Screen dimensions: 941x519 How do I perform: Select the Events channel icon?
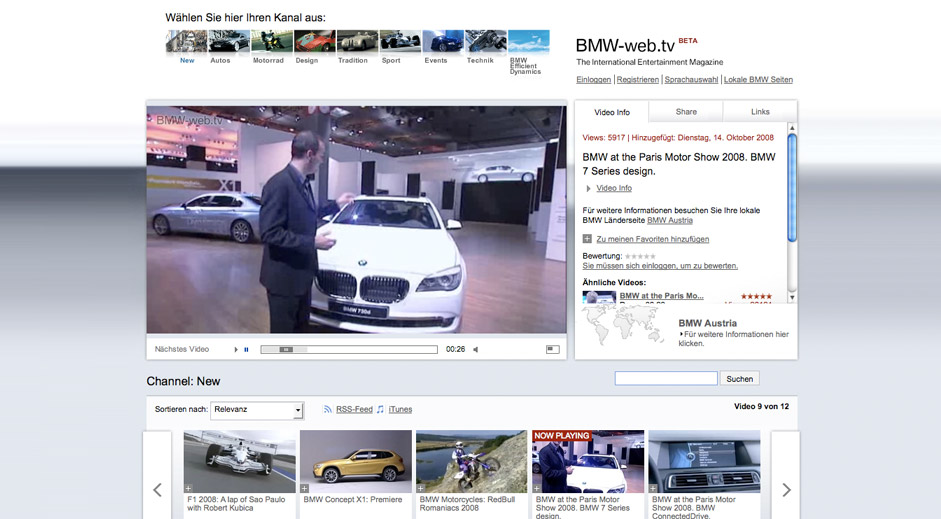[443, 41]
